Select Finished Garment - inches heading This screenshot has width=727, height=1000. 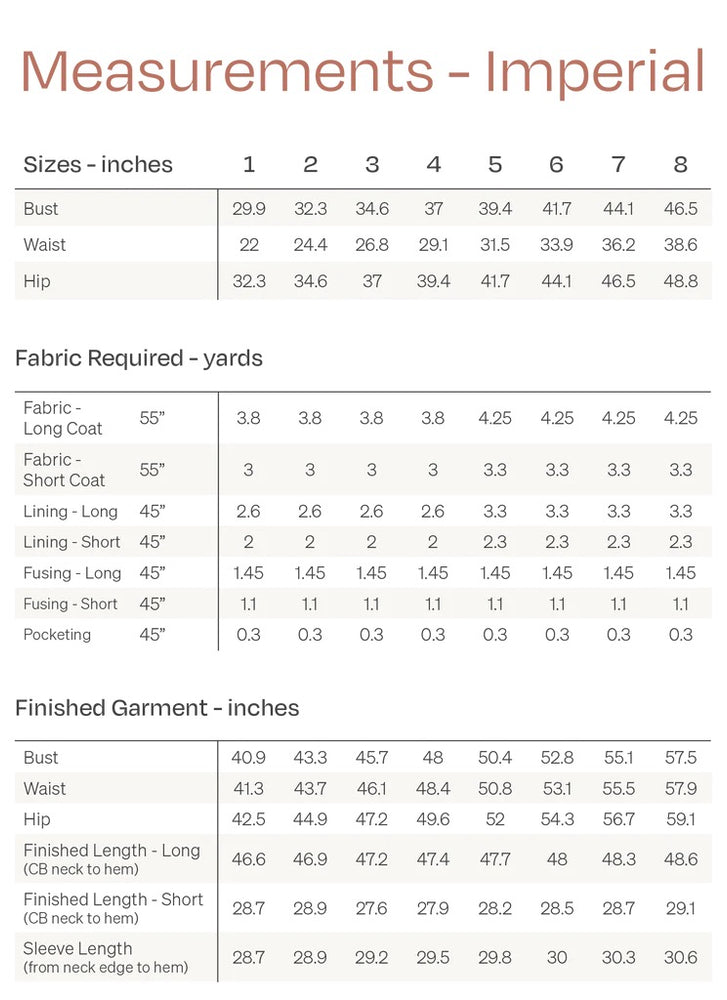click(x=157, y=708)
